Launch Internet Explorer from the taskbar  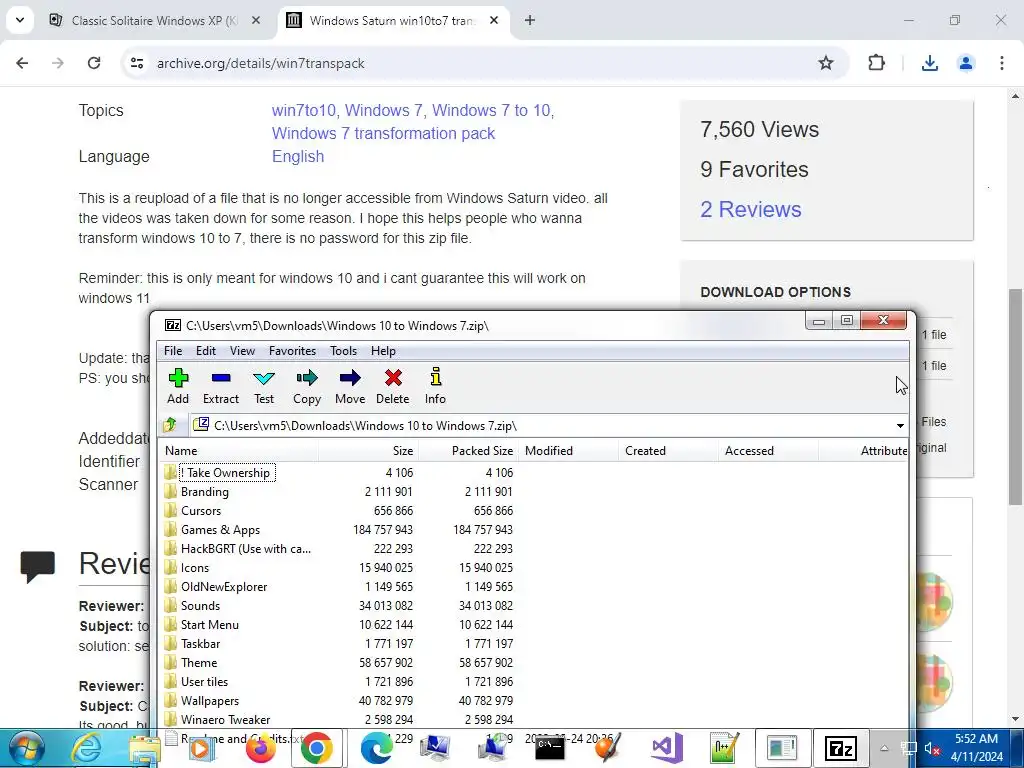86,748
